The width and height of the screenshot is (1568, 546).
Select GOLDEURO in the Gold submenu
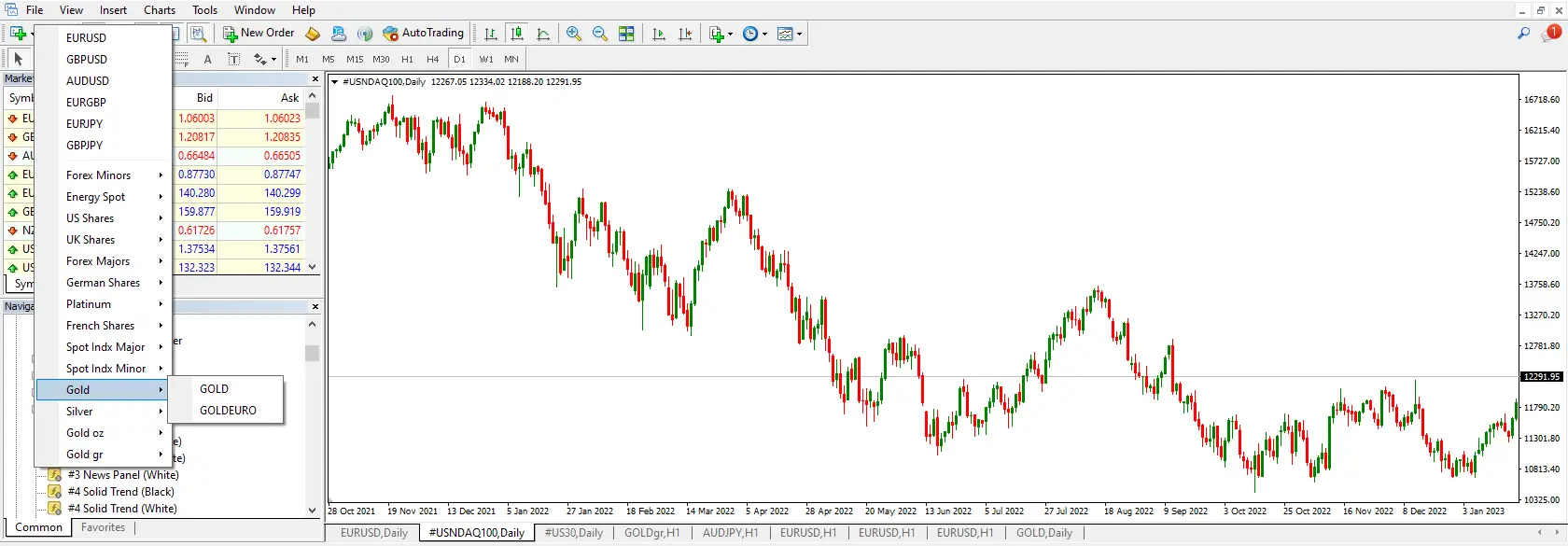coord(226,411)
